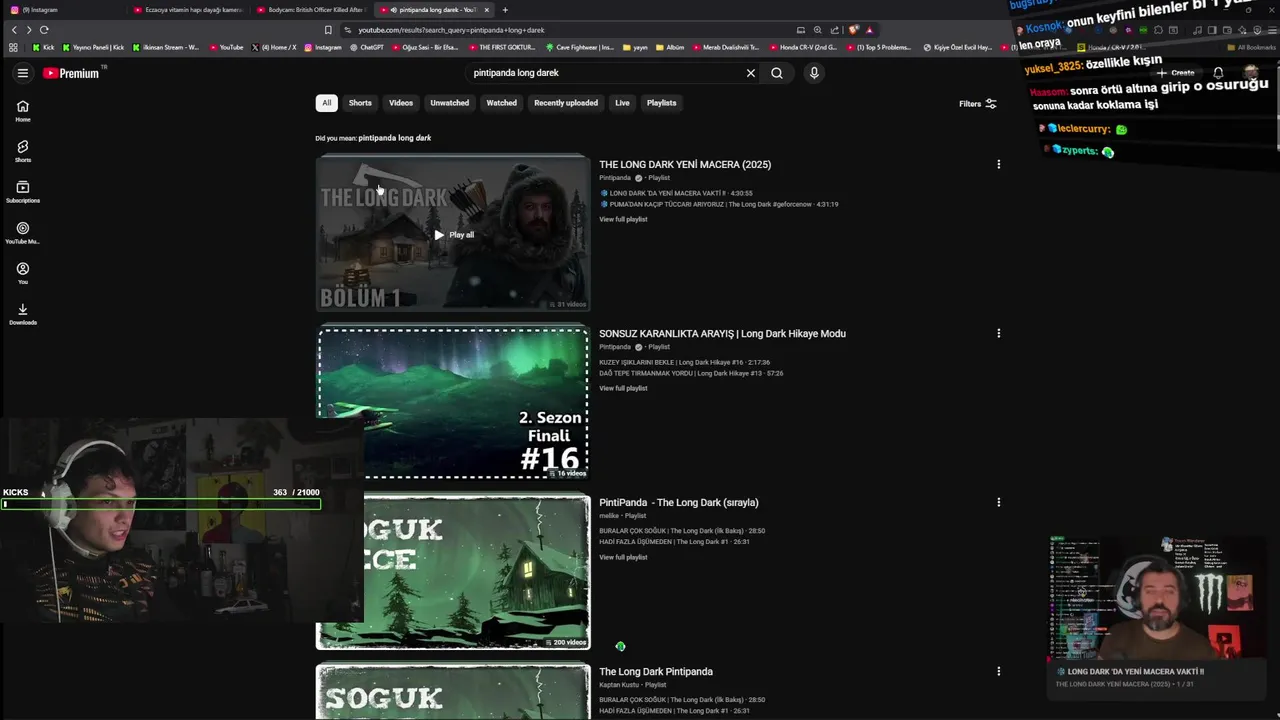Open the search Filters panel
This screenshot has height=720, width=1280.
pos(977,104)
